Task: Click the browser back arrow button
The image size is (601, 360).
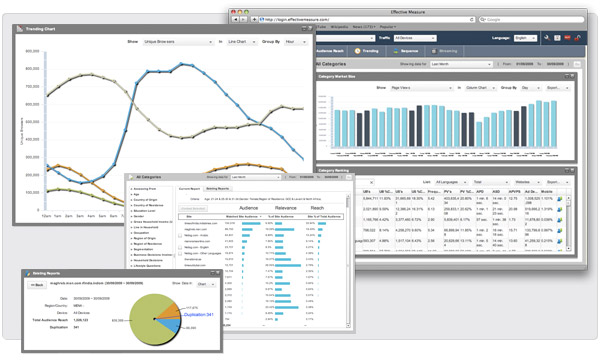Action: click(235, 19)
